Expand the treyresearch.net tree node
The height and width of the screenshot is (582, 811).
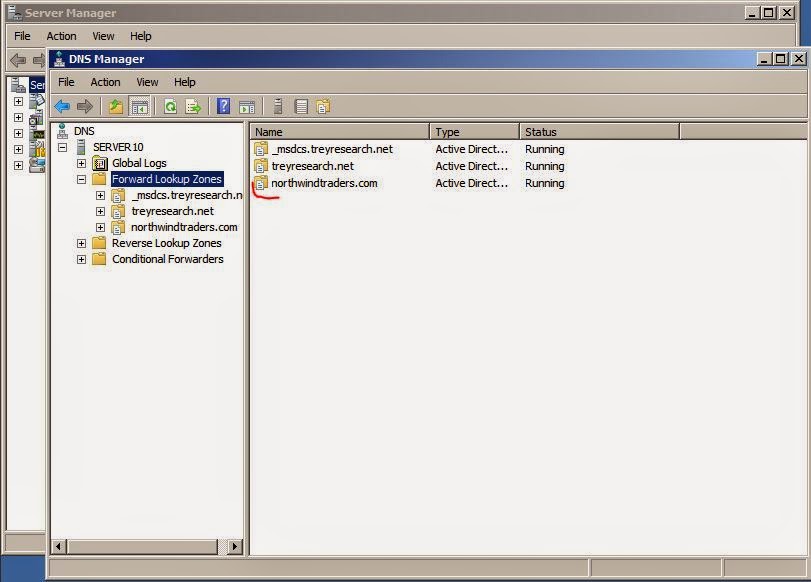click(100, 212)
